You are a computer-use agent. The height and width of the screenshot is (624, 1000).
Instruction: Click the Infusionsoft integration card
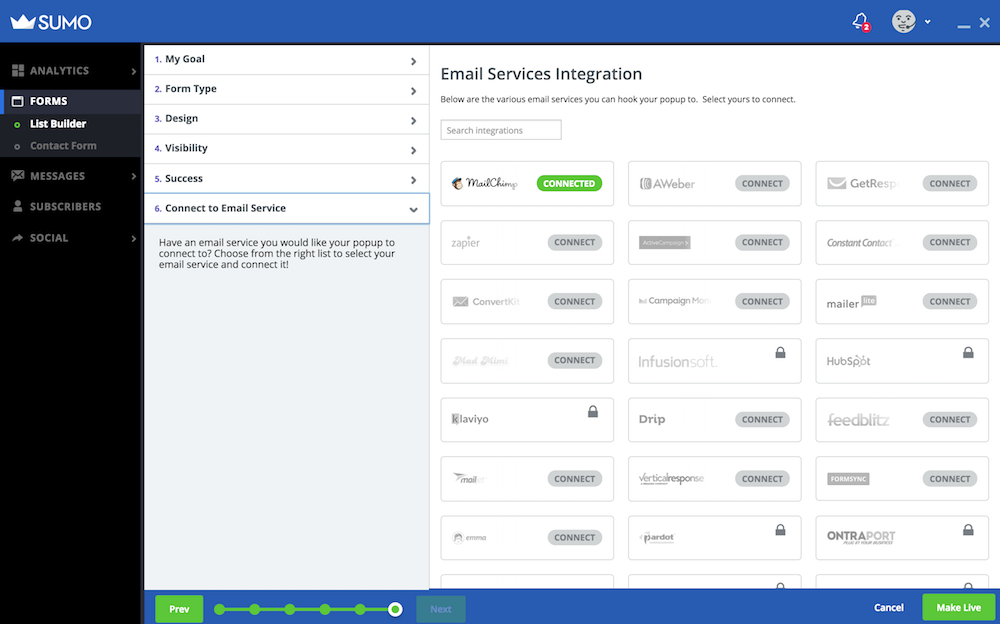click(x=714, y=360)
